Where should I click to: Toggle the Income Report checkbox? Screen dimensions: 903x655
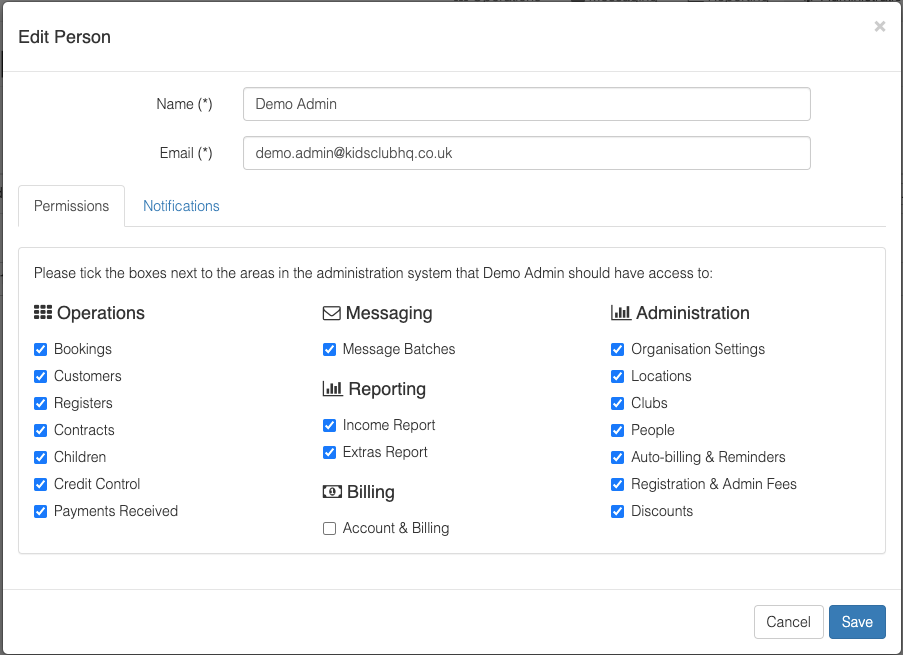(329, 425)
